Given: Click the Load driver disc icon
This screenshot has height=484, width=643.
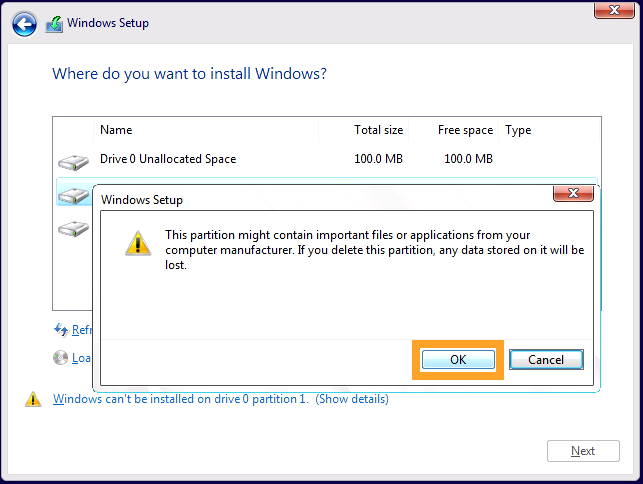Looking at the screenshot, I should pyautogui.click(x=61, y=358).
